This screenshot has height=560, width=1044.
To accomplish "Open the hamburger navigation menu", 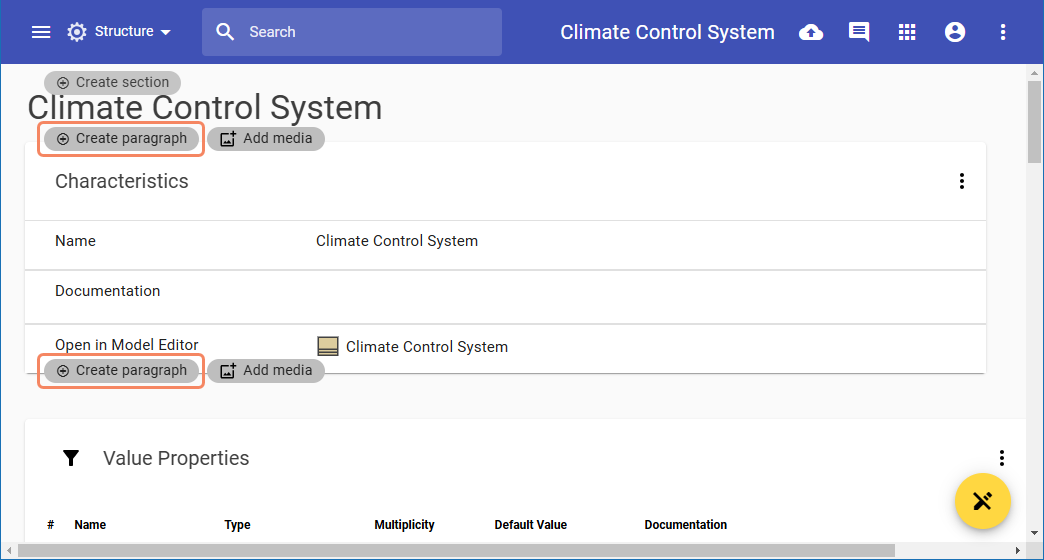I will tap(41, 32).
